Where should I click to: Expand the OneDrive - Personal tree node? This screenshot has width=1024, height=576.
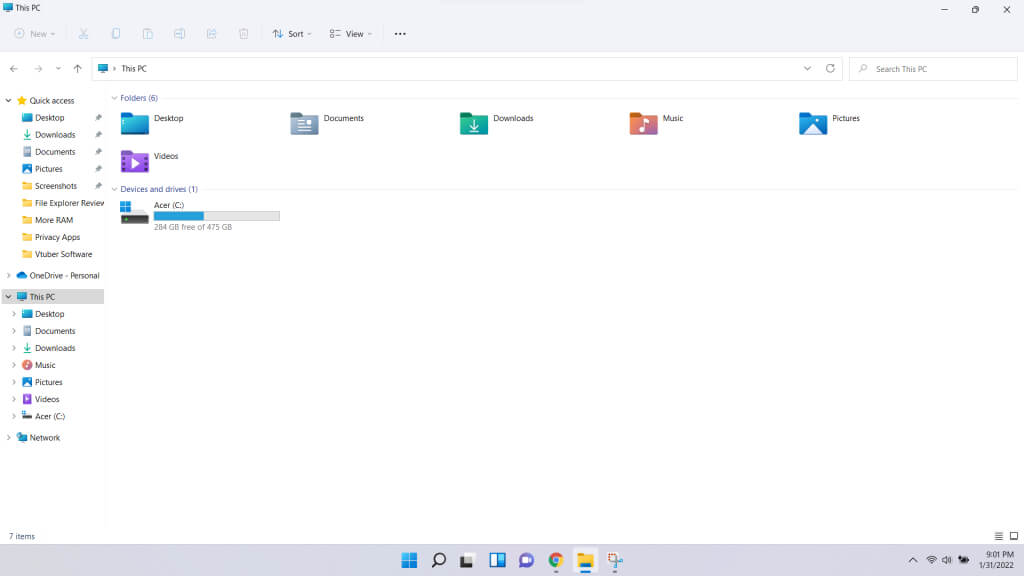[9, 276]
